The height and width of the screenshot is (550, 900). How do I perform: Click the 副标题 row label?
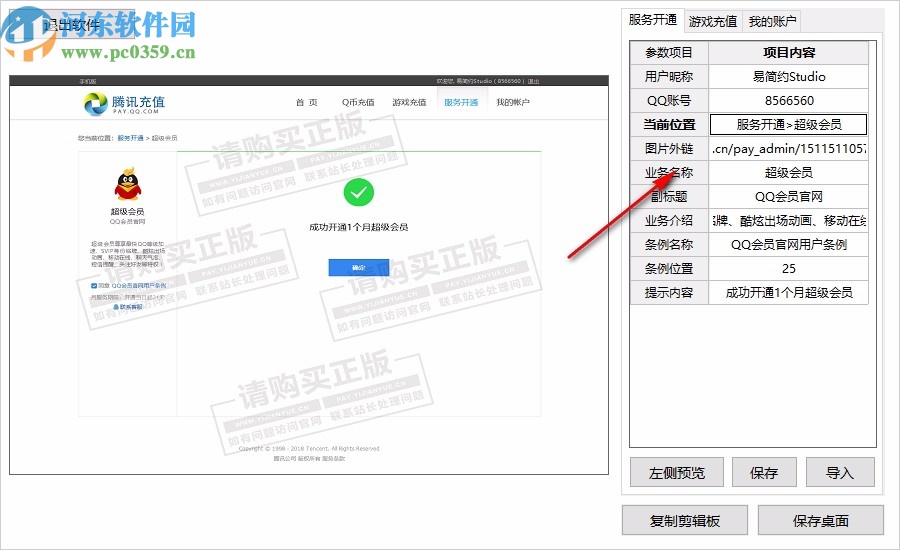tap(669, 197)
